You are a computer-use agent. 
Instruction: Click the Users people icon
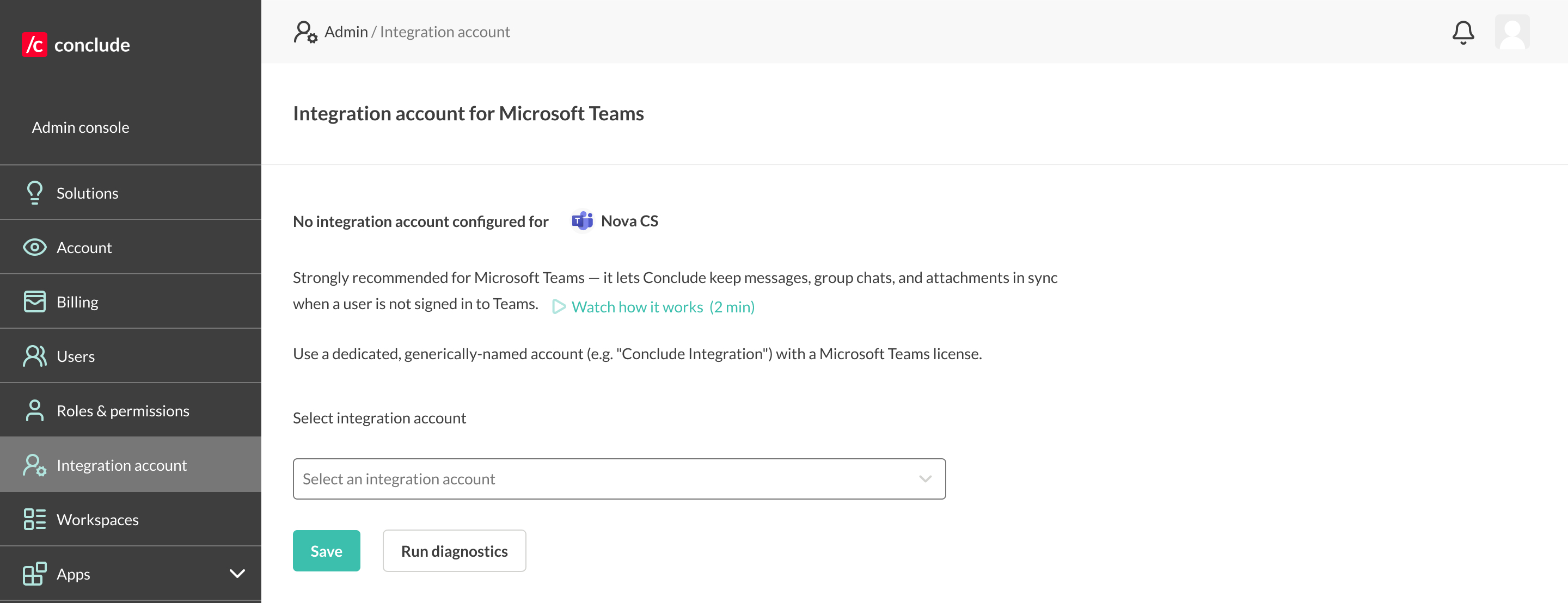point(35,356)
